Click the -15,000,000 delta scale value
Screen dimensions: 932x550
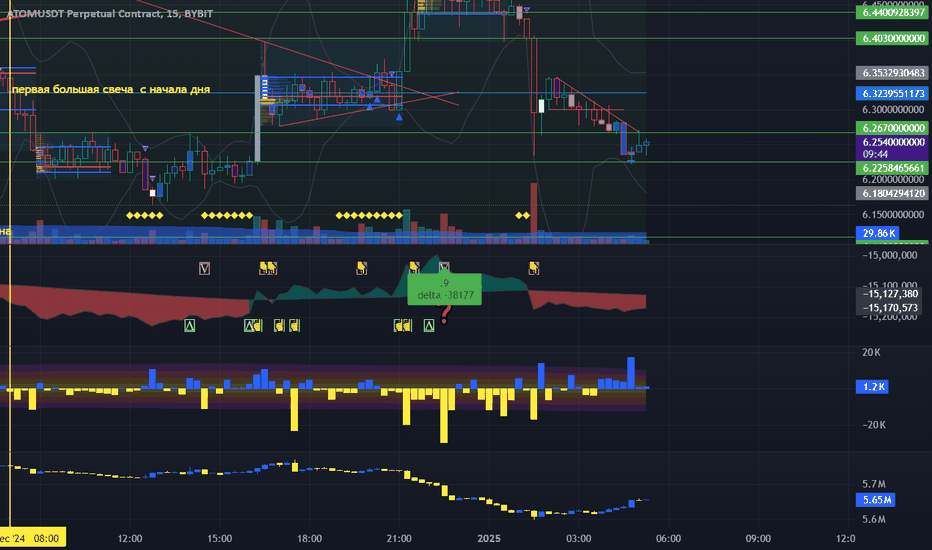(890, 255)
